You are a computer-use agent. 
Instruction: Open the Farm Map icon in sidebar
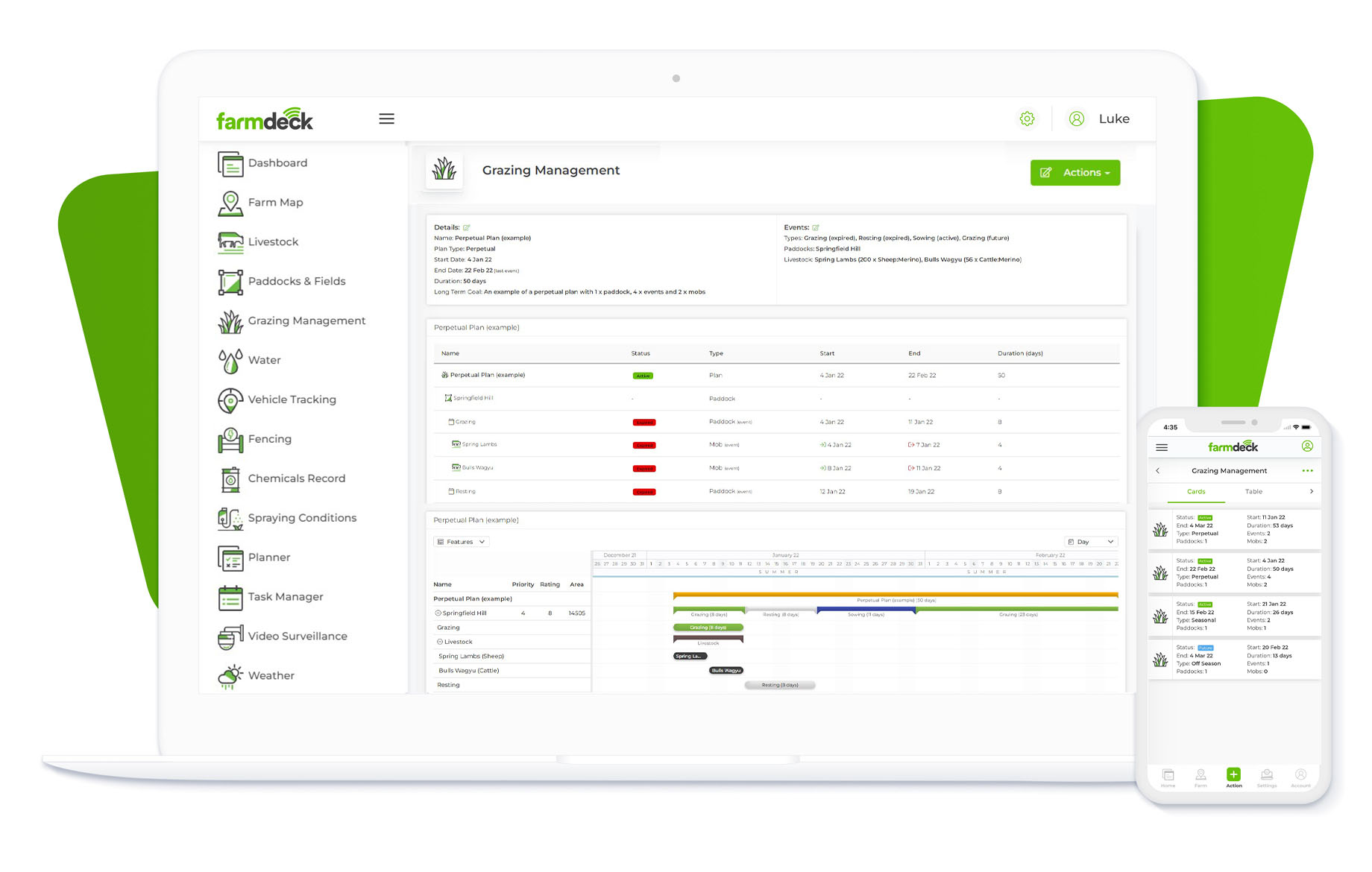pyautogui.click(x=230, y=203)
